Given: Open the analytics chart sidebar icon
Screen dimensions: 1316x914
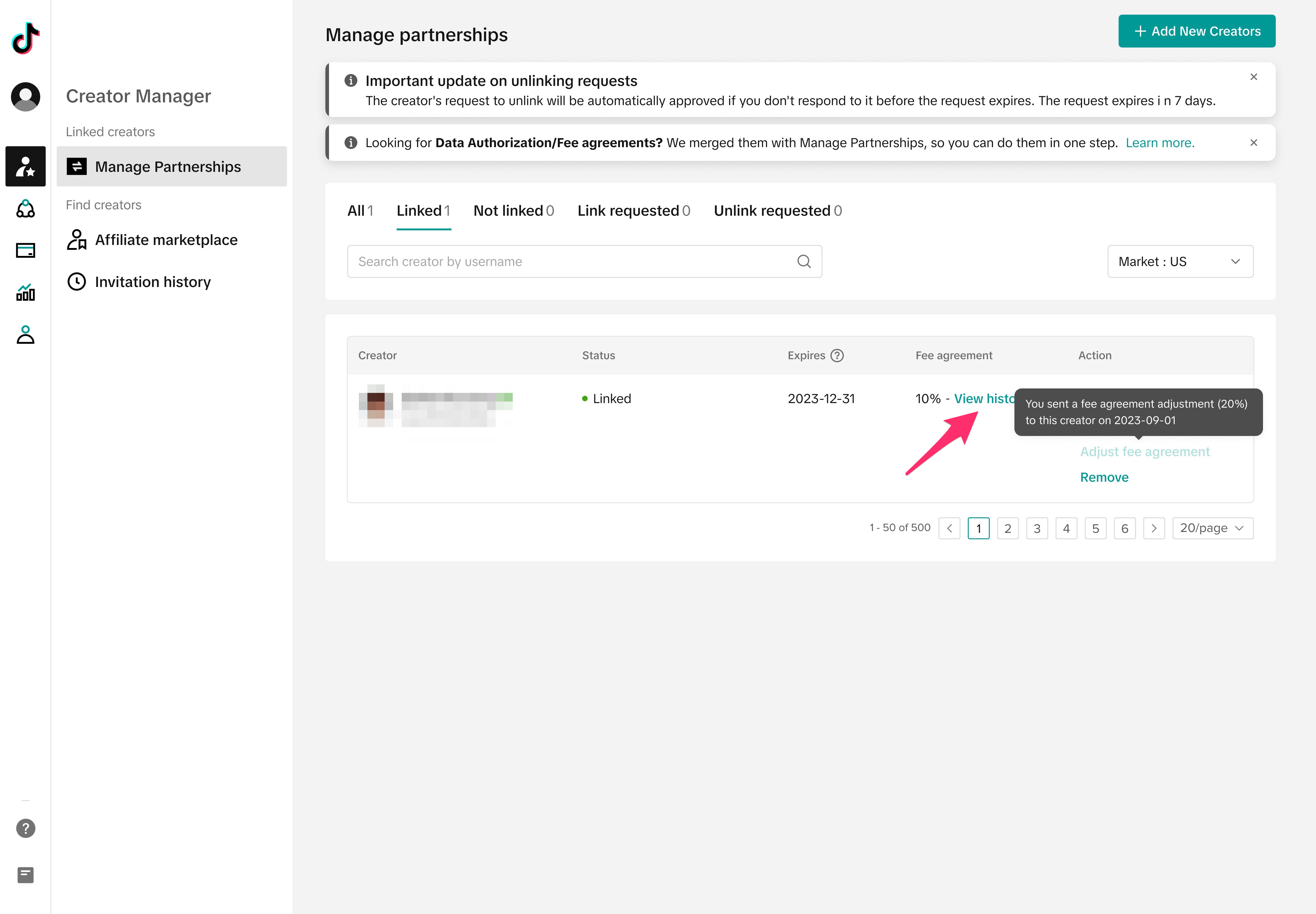Looking at the screenshot, I should tap(25, 293).
